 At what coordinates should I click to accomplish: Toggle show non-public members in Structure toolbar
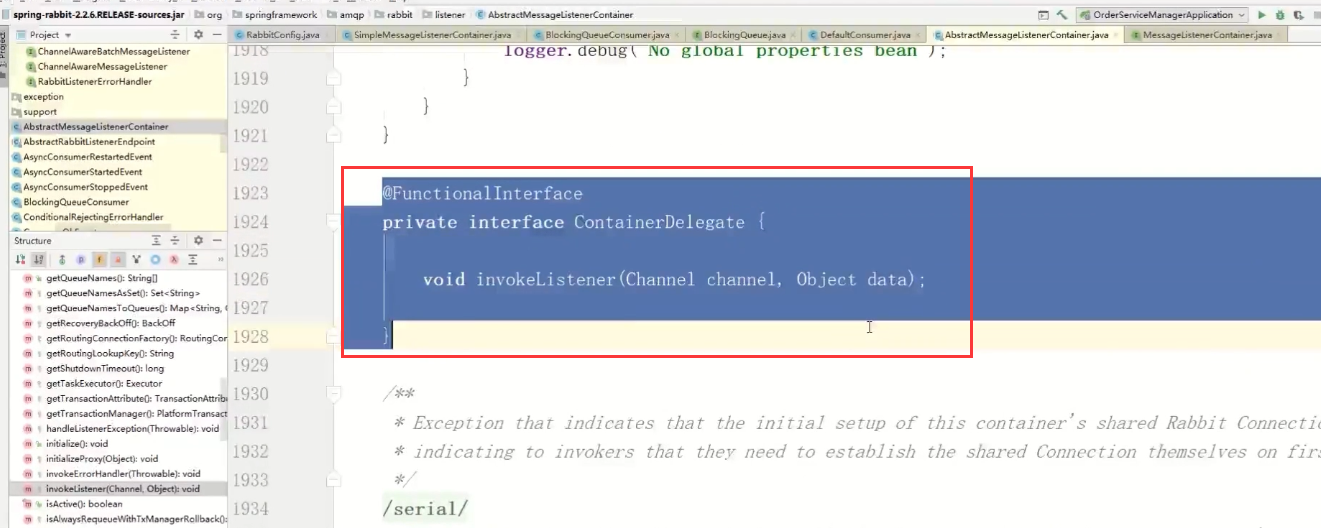tap(118, 260)
